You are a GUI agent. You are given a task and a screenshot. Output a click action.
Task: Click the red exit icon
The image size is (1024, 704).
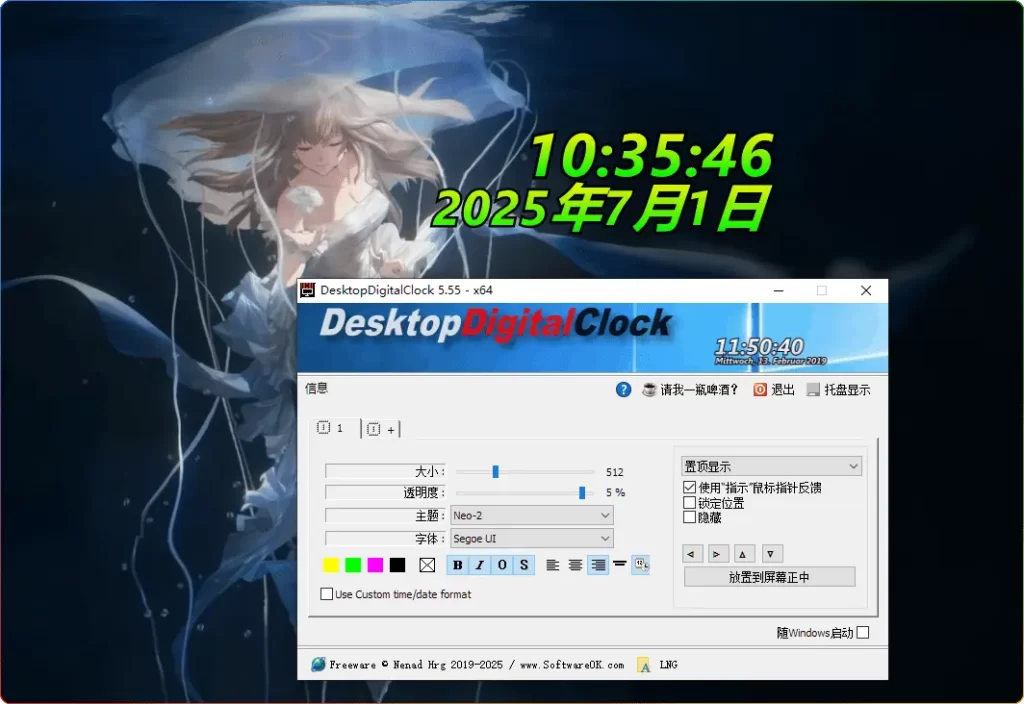tap(760, 390)
